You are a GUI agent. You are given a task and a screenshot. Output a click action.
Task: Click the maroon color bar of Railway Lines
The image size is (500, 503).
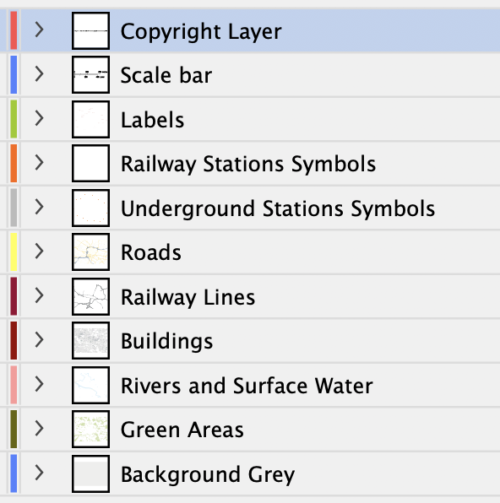14,296
